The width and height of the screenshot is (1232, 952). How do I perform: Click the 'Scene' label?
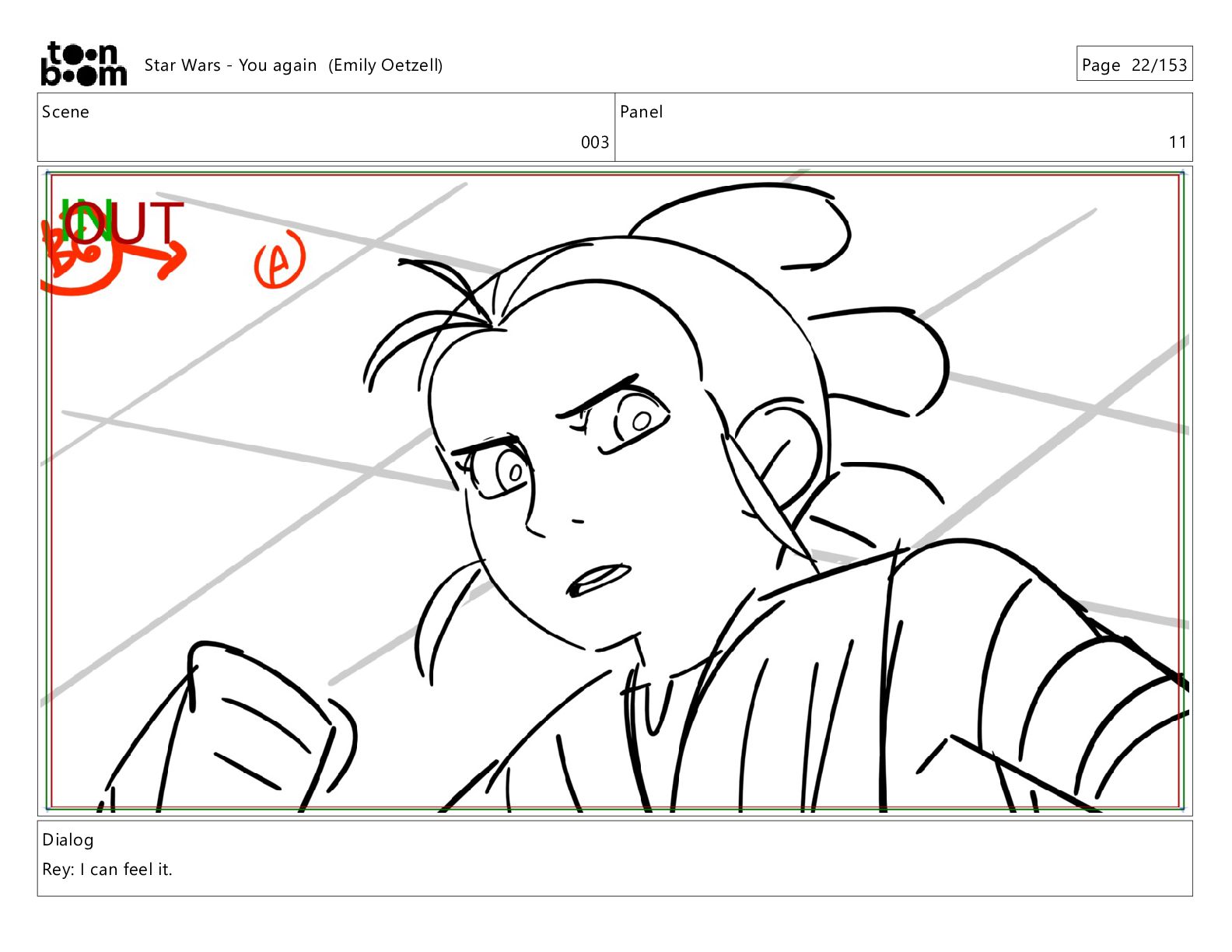[x=65, y=112]
